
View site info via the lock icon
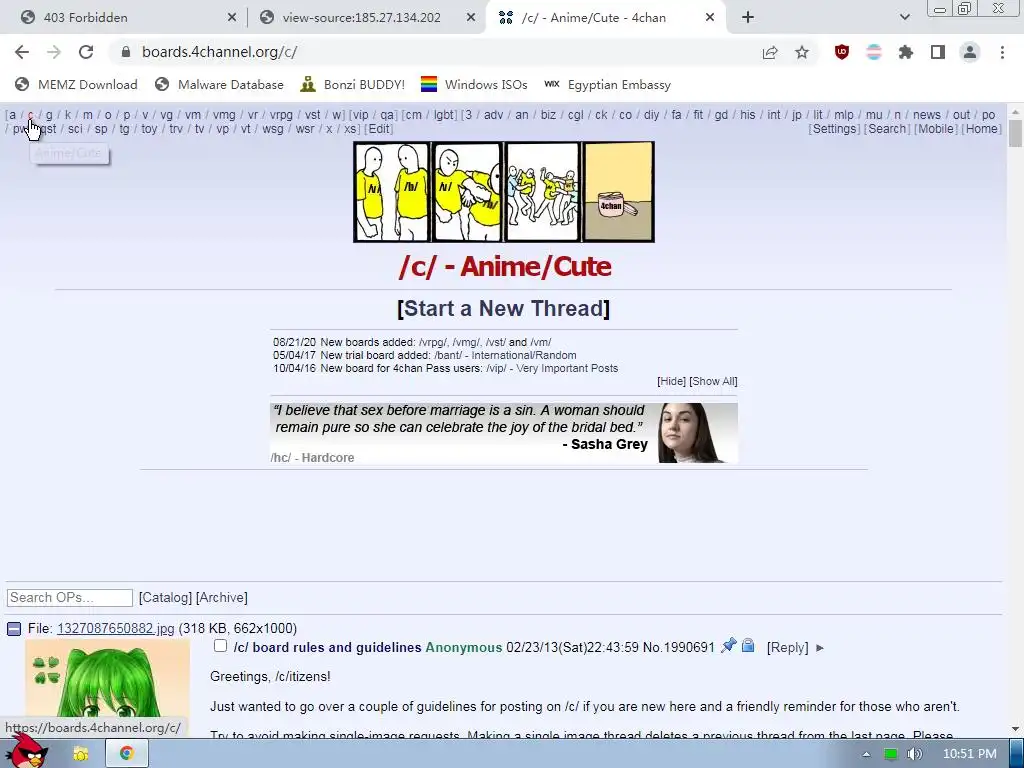[x=126, y=52]
